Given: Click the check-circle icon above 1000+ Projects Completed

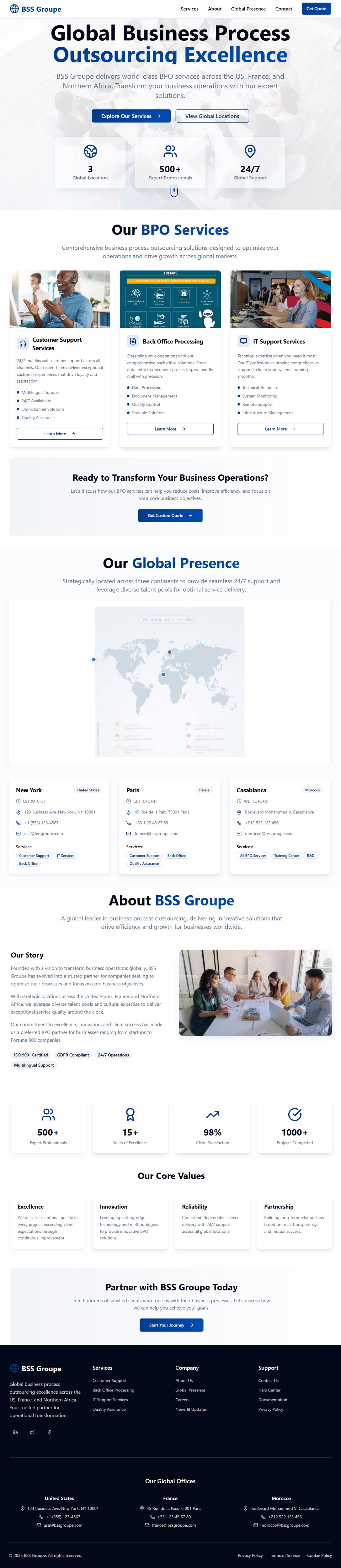Looking at the screenshot, I should 295,1115.
